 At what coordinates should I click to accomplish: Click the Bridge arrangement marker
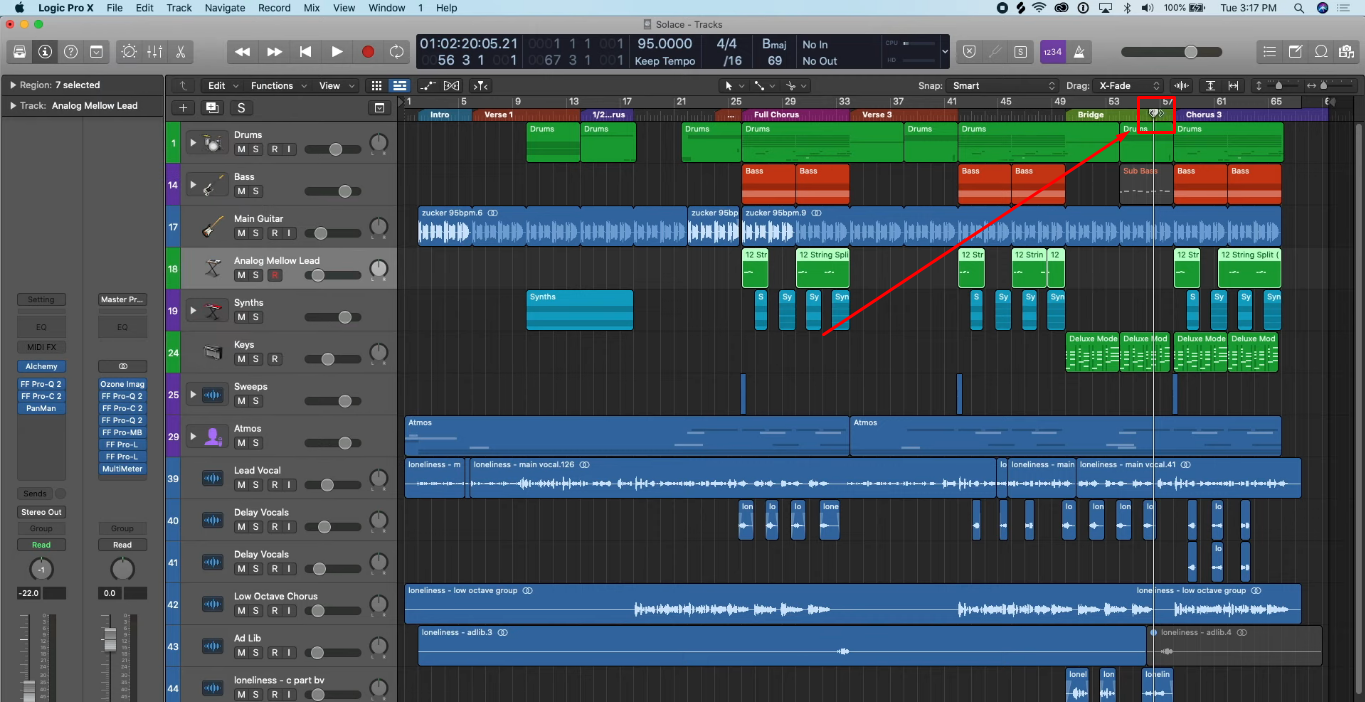[1090, 115]
